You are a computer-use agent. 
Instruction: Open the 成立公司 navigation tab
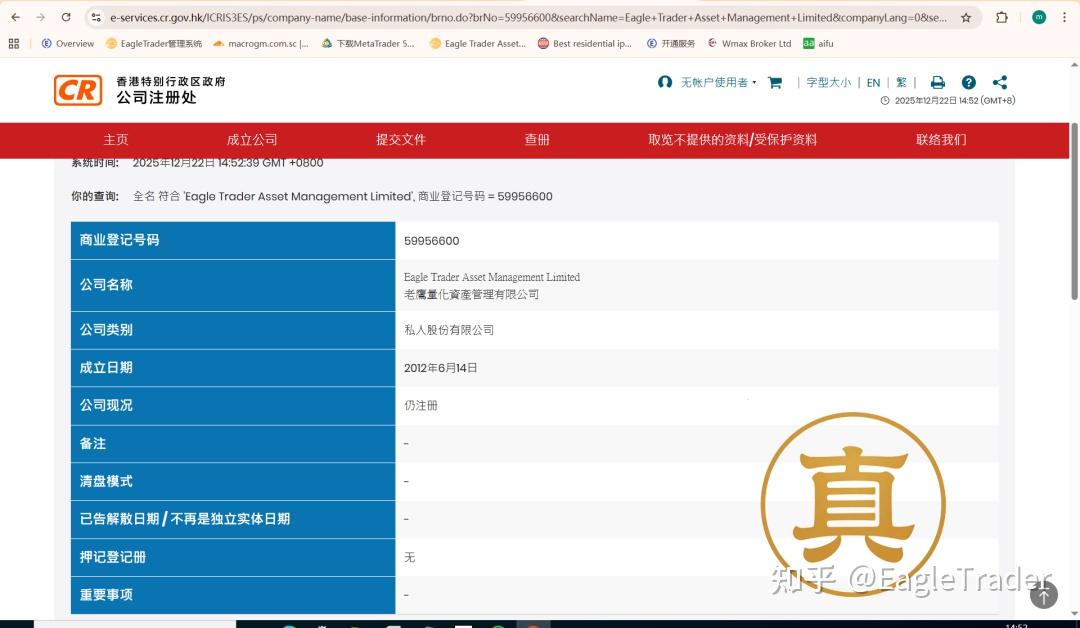(251, 140)
